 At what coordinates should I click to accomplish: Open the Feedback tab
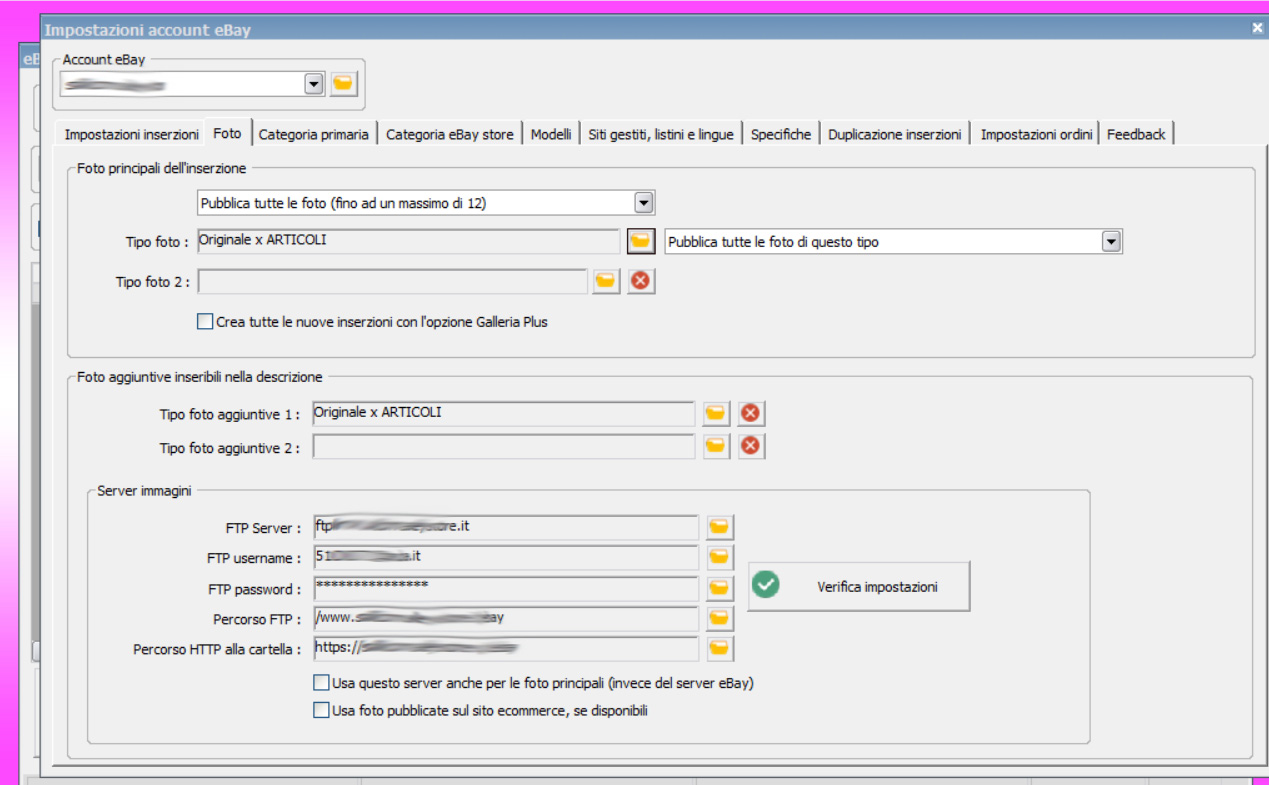[x=1136, y=134]
